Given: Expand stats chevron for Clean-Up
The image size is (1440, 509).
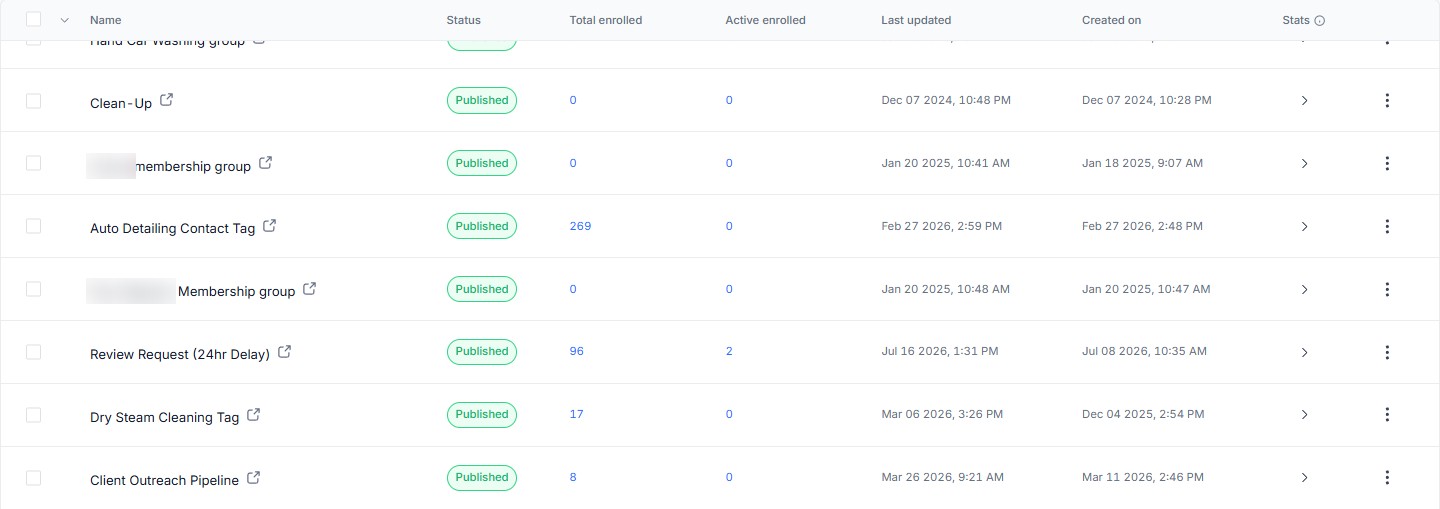Looking at the screenshot, I should point(1304,101).
